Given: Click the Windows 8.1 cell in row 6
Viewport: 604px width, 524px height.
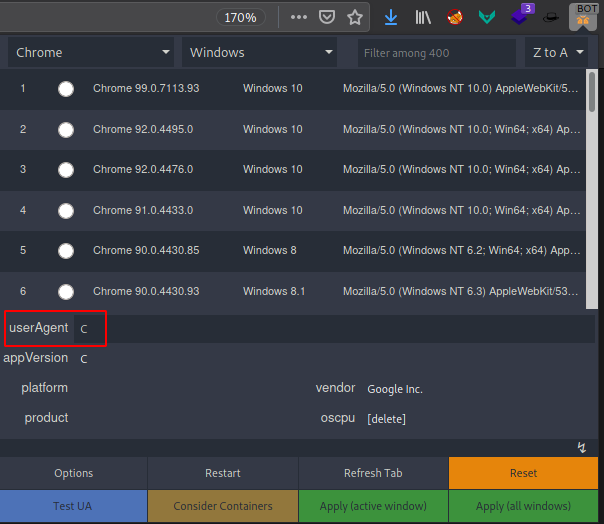Looking at the screenshot, I should [274, 291].
